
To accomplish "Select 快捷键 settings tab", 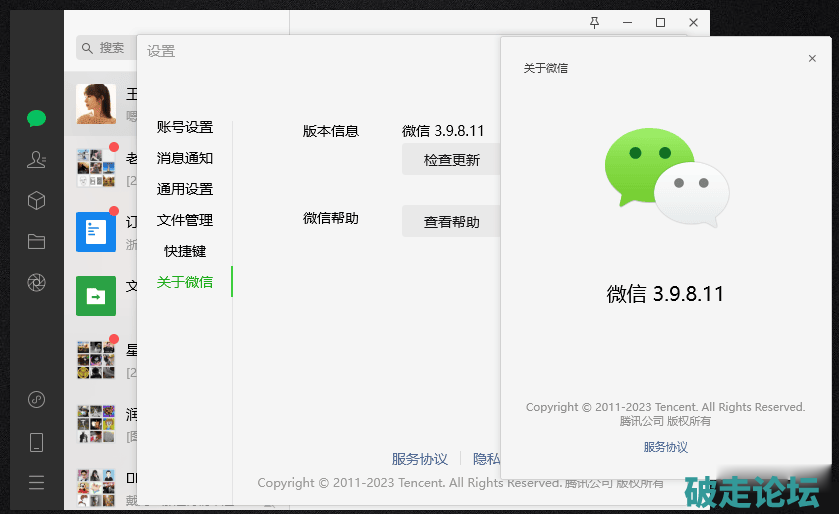I will (184, 251).
